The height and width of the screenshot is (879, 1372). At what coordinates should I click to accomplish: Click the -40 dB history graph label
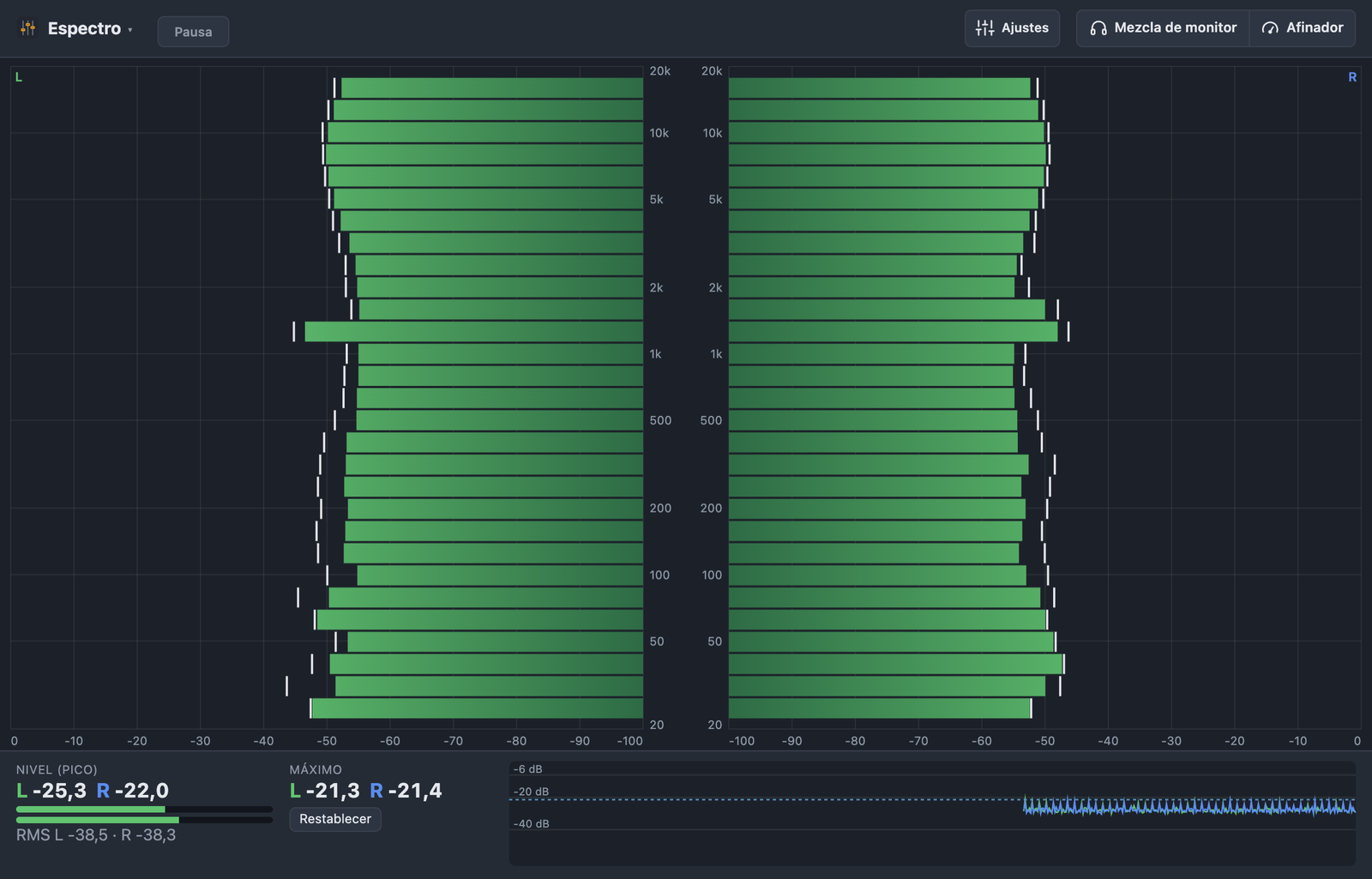pyautogui.click(x=532, y=823)
